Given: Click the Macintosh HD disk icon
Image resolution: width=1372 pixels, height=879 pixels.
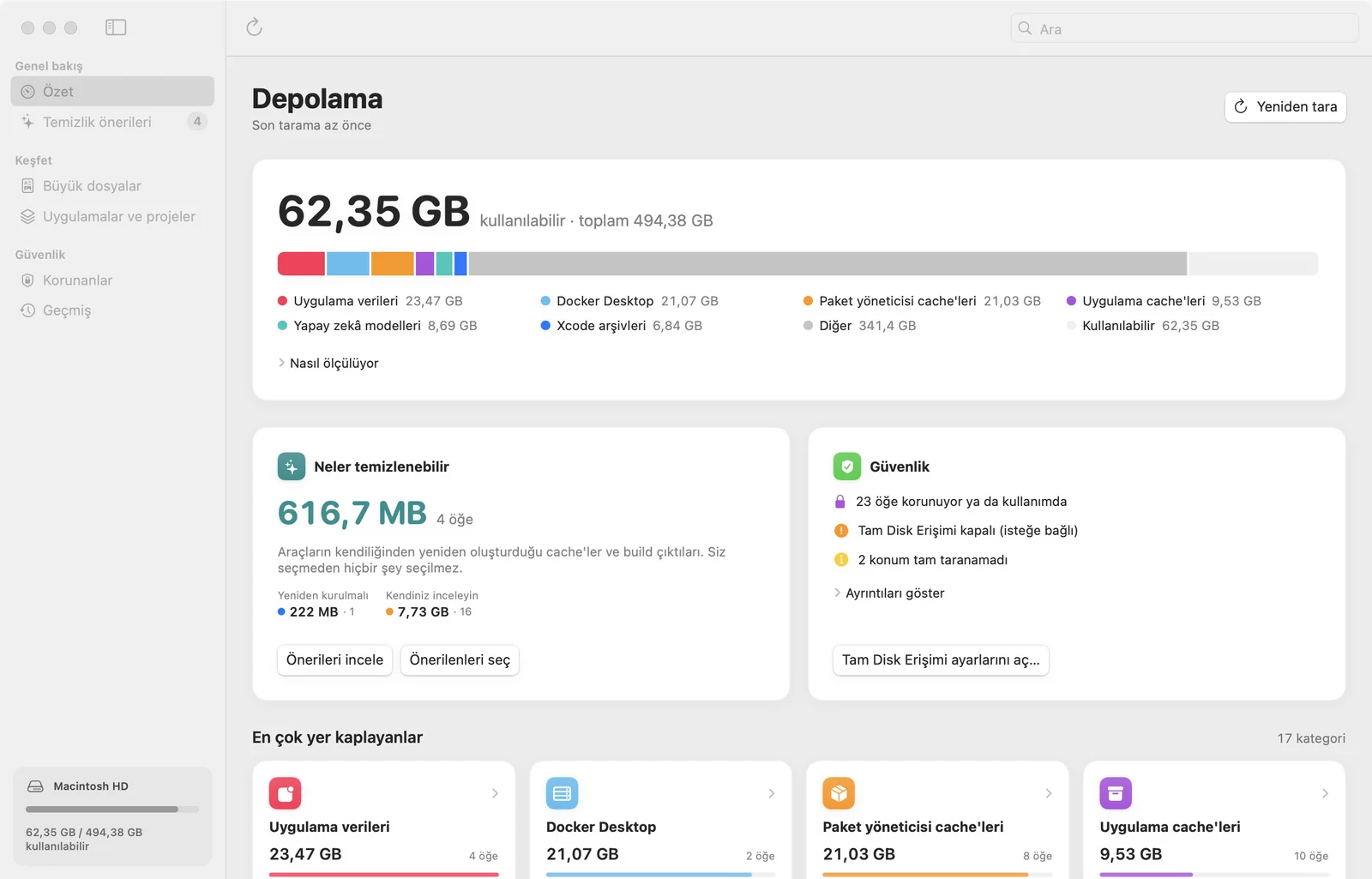Looking at the screenshot, I should pyautogui.click(x=35, y=786).
